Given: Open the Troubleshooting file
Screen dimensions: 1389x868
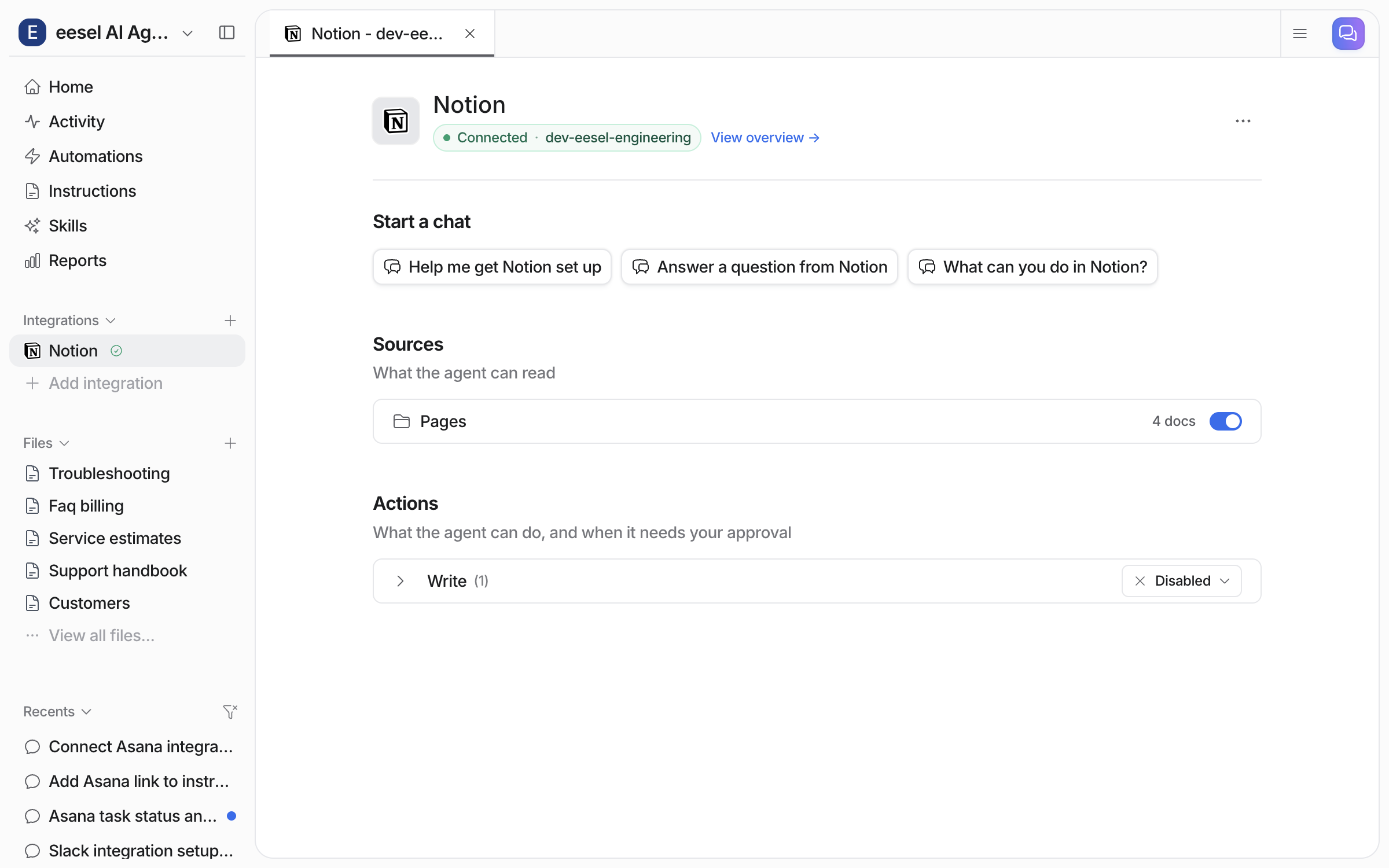Looking at the screenshot, I should [127, 473].
